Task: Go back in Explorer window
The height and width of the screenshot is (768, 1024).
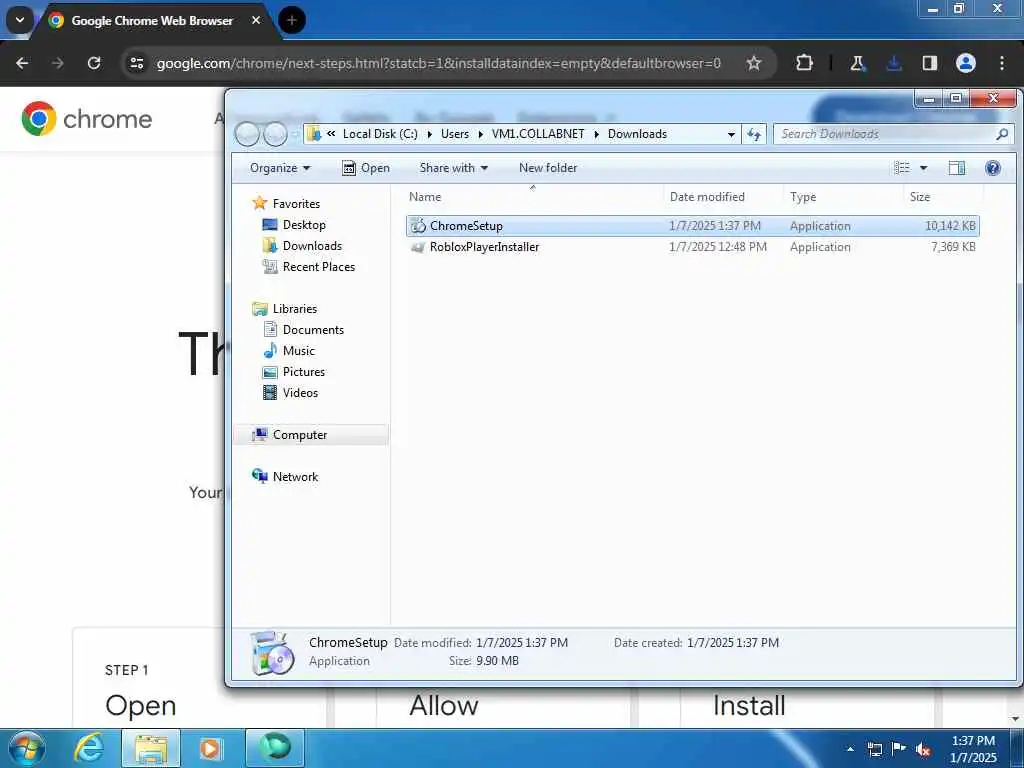Action: [x=248, y=134]
